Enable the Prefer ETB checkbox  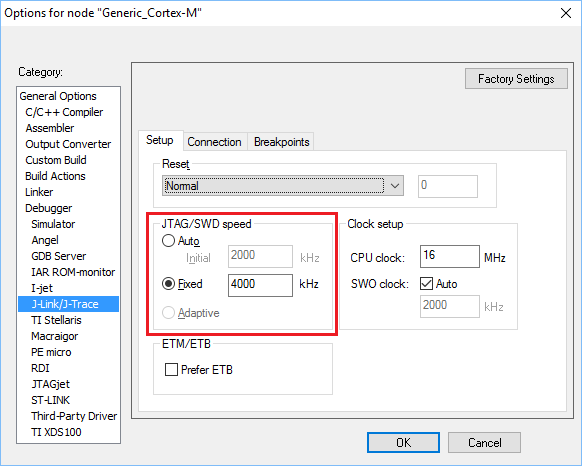pos(171,369)
